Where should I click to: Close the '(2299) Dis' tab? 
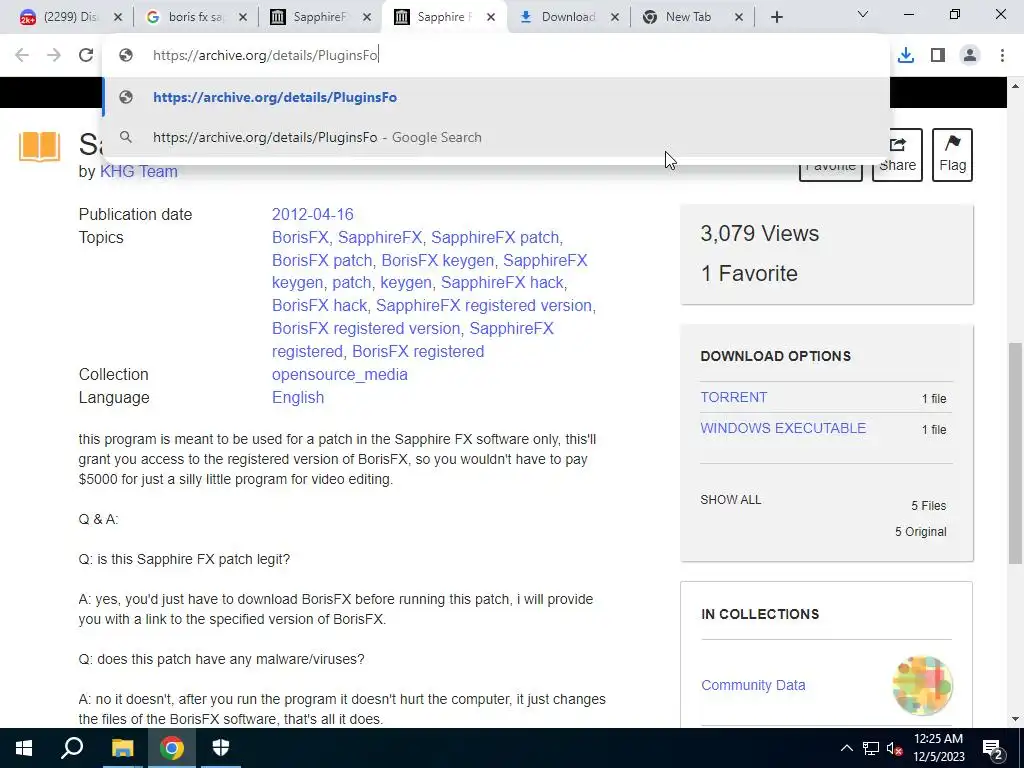click(118, 17)
